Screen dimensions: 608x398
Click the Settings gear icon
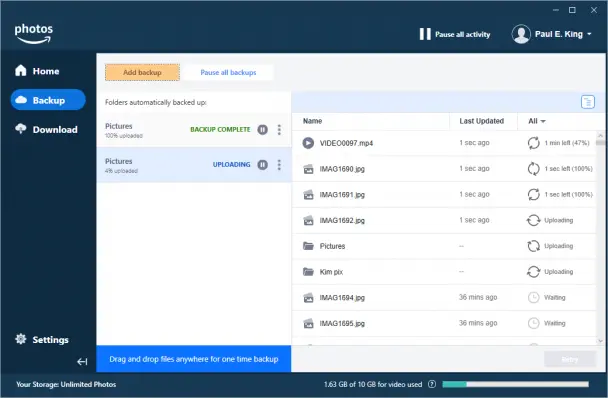click(21, 339)
